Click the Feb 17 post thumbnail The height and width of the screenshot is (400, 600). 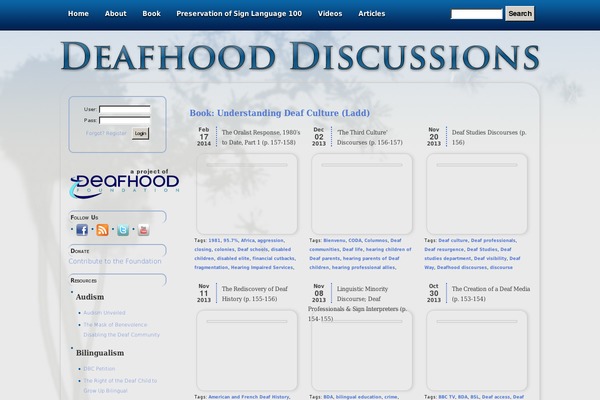pyautogui.click(x=247, y=194)
